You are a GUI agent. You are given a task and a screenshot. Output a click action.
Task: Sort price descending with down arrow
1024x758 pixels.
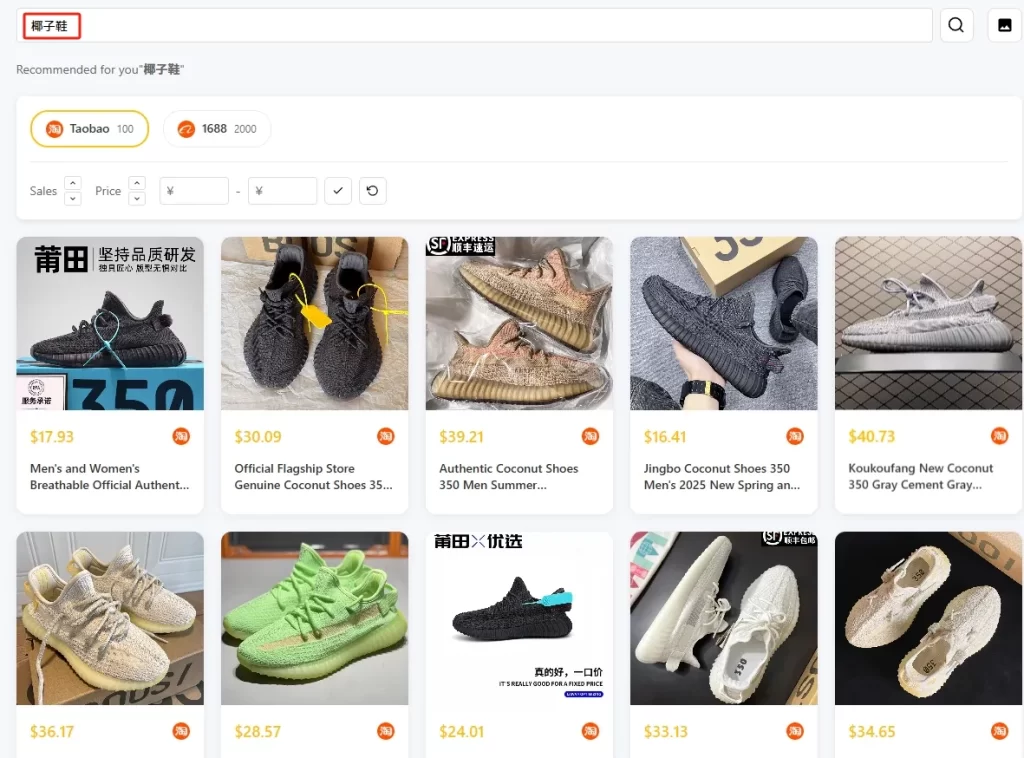coord(136,198)
